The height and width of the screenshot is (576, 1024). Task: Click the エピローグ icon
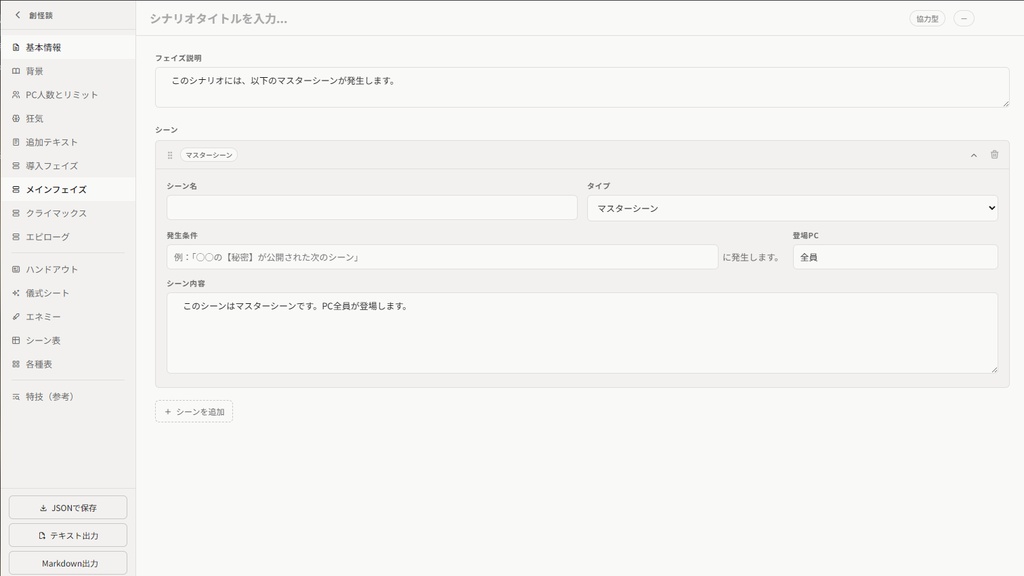[x=16, y=236]
